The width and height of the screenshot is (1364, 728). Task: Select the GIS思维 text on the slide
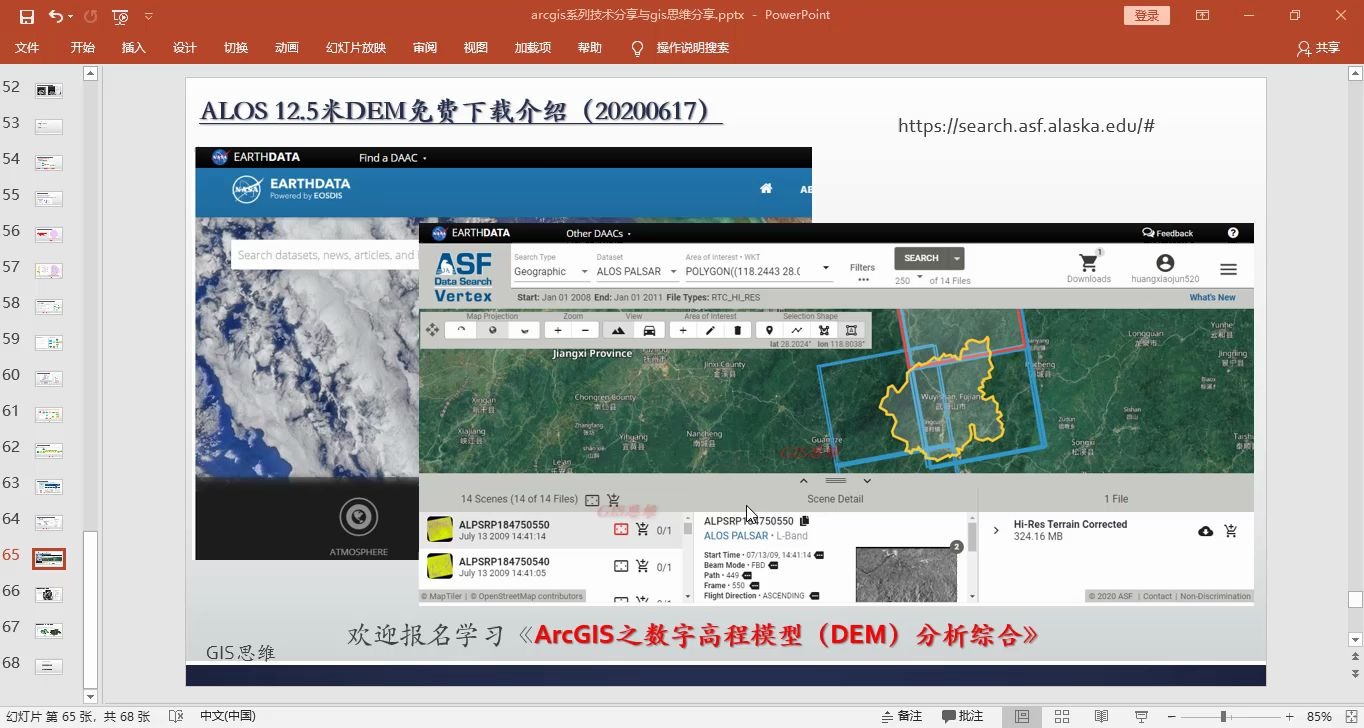coord(240,652)
